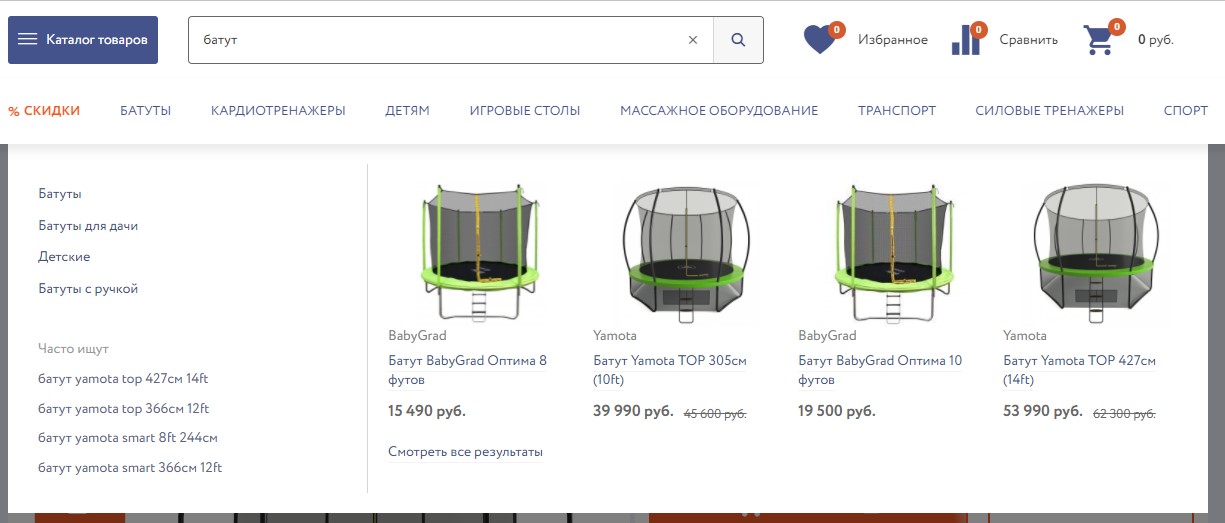Click Смотреть все результаты link
The width and height of the screenshot is (1225, 523).
click(465, 452)
